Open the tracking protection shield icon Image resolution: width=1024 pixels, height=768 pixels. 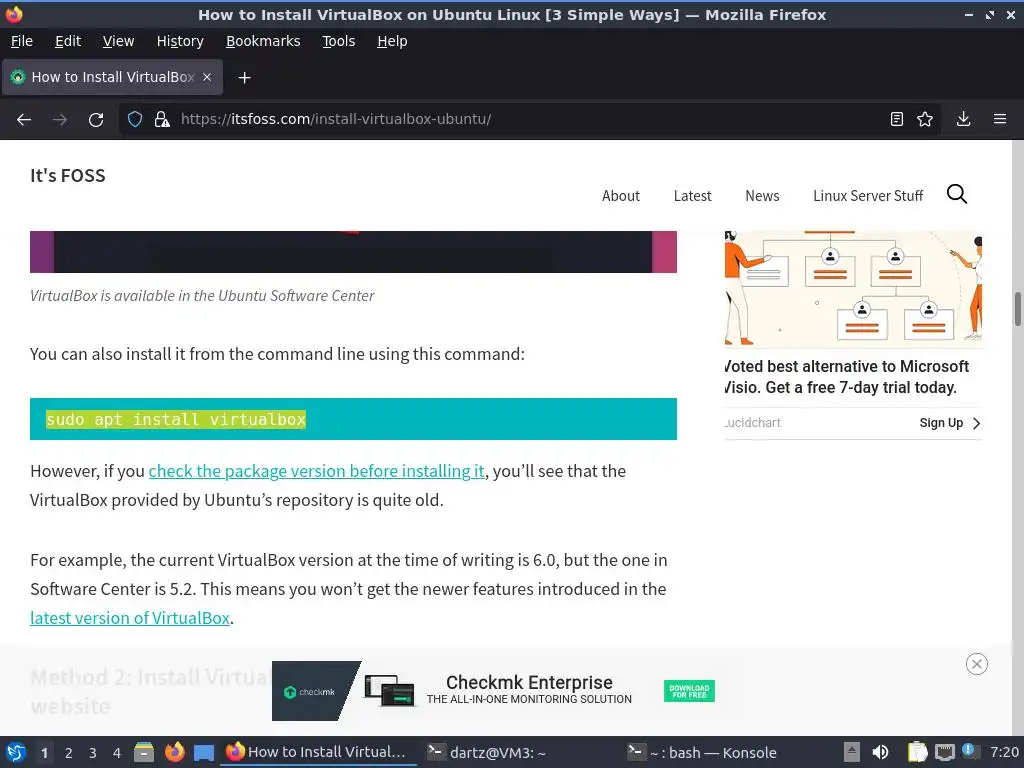click(x=135, y=120)
